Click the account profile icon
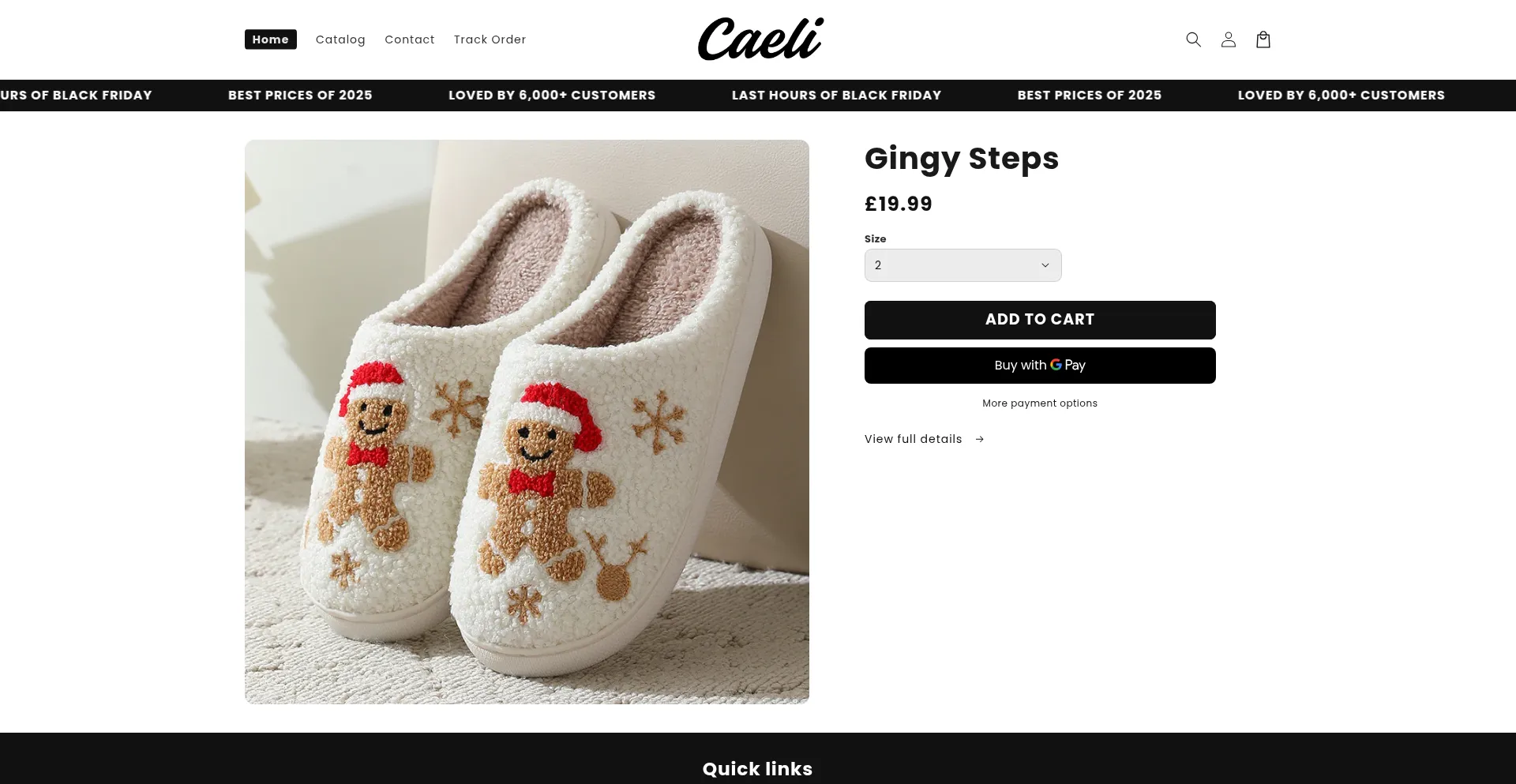Viewport: 1516px width, 784px height. pyautogui.click(x=1228, y=39)
